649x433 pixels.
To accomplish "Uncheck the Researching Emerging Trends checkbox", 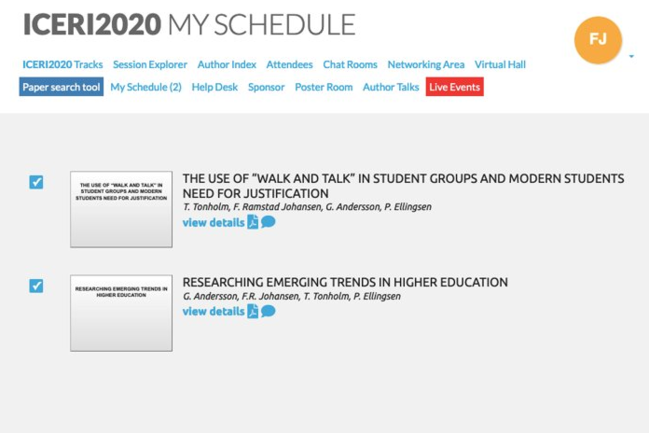I will click(36, 286).
